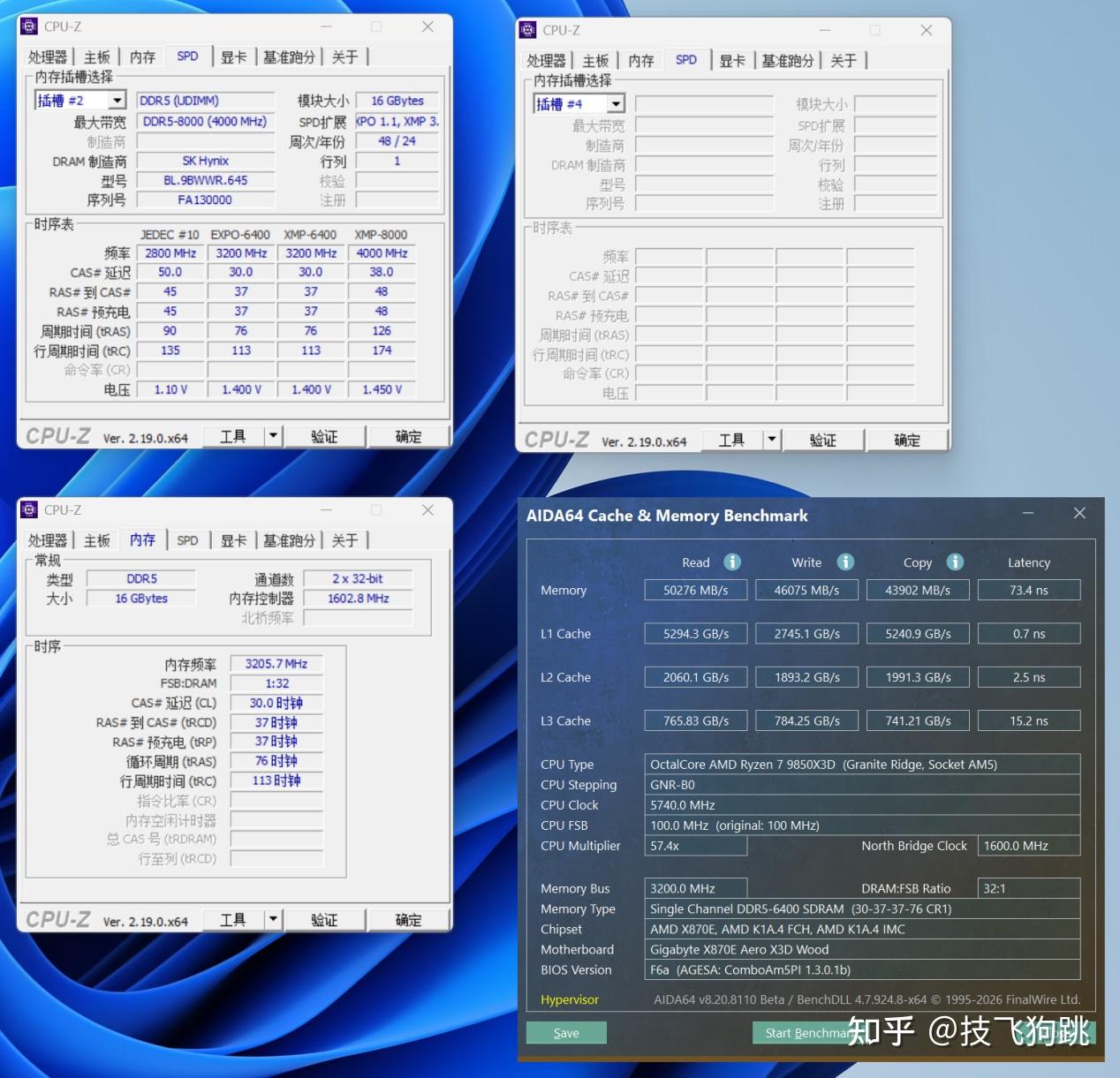
Task: Close the 内存-tab CPU-Z window
Action: pyautogui.click(x=428, y=509)
